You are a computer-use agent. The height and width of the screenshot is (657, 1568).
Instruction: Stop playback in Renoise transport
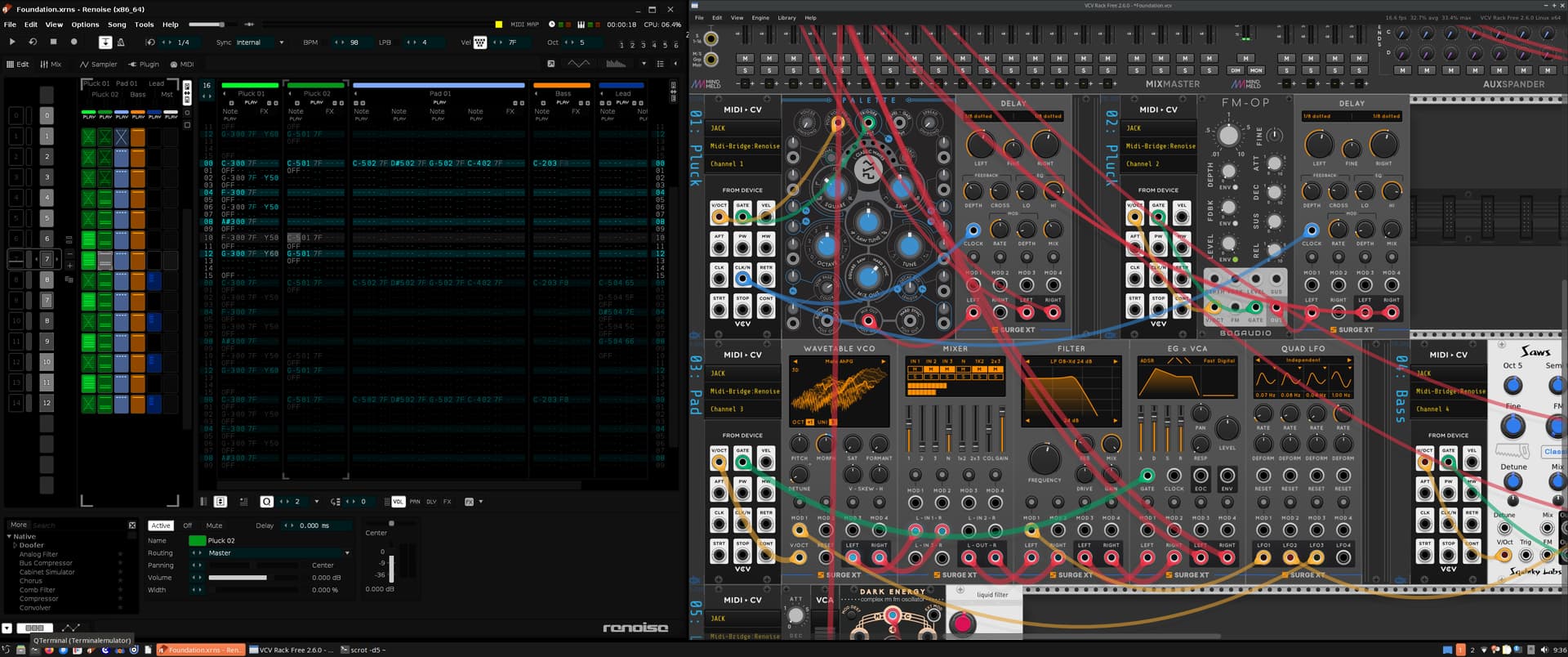(53, 42)
